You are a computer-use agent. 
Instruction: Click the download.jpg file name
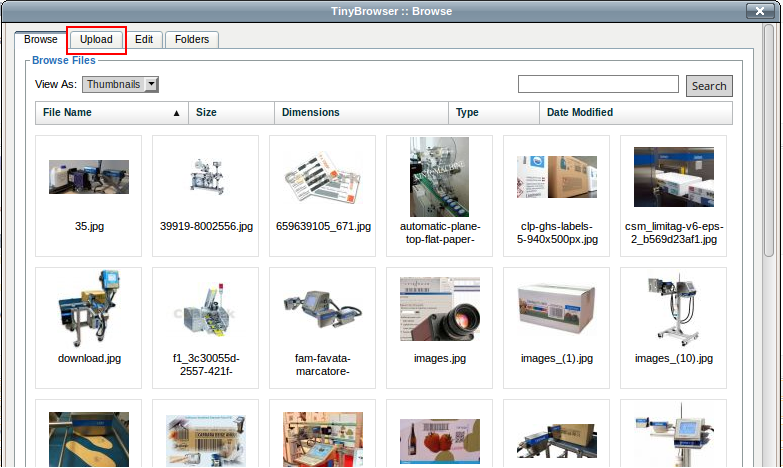[x=89, y=358]
